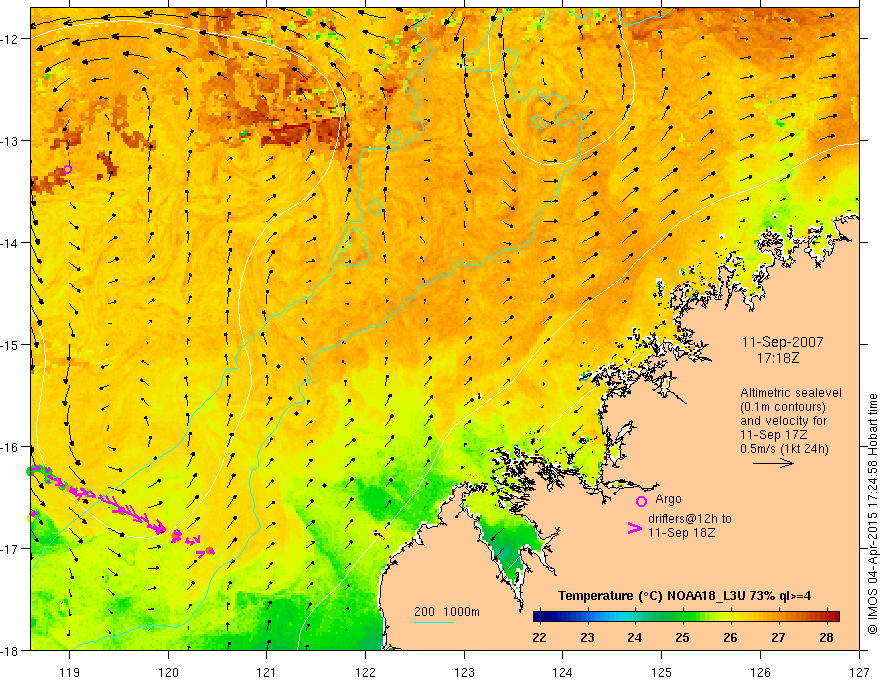Click the magenta Argo circle in legend
The width and height of the screenshot is (880, 680).
point(641,501)
